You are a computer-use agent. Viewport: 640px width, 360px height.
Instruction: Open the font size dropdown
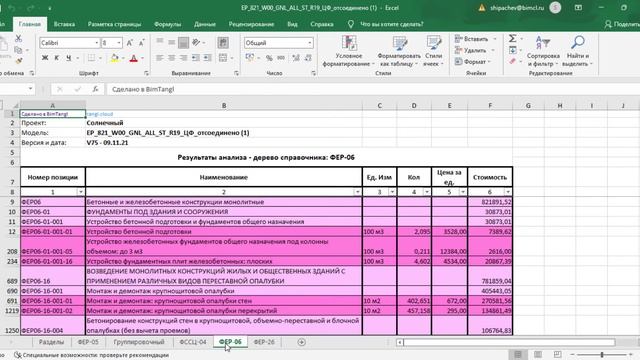[119, 43]
